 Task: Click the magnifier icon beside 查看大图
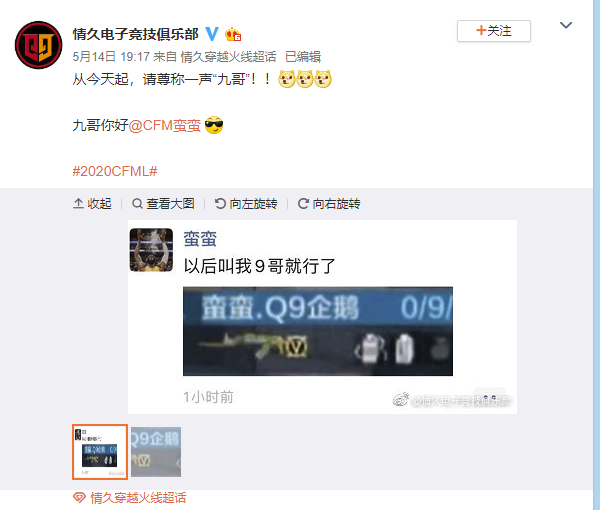[x=137, y=204]
